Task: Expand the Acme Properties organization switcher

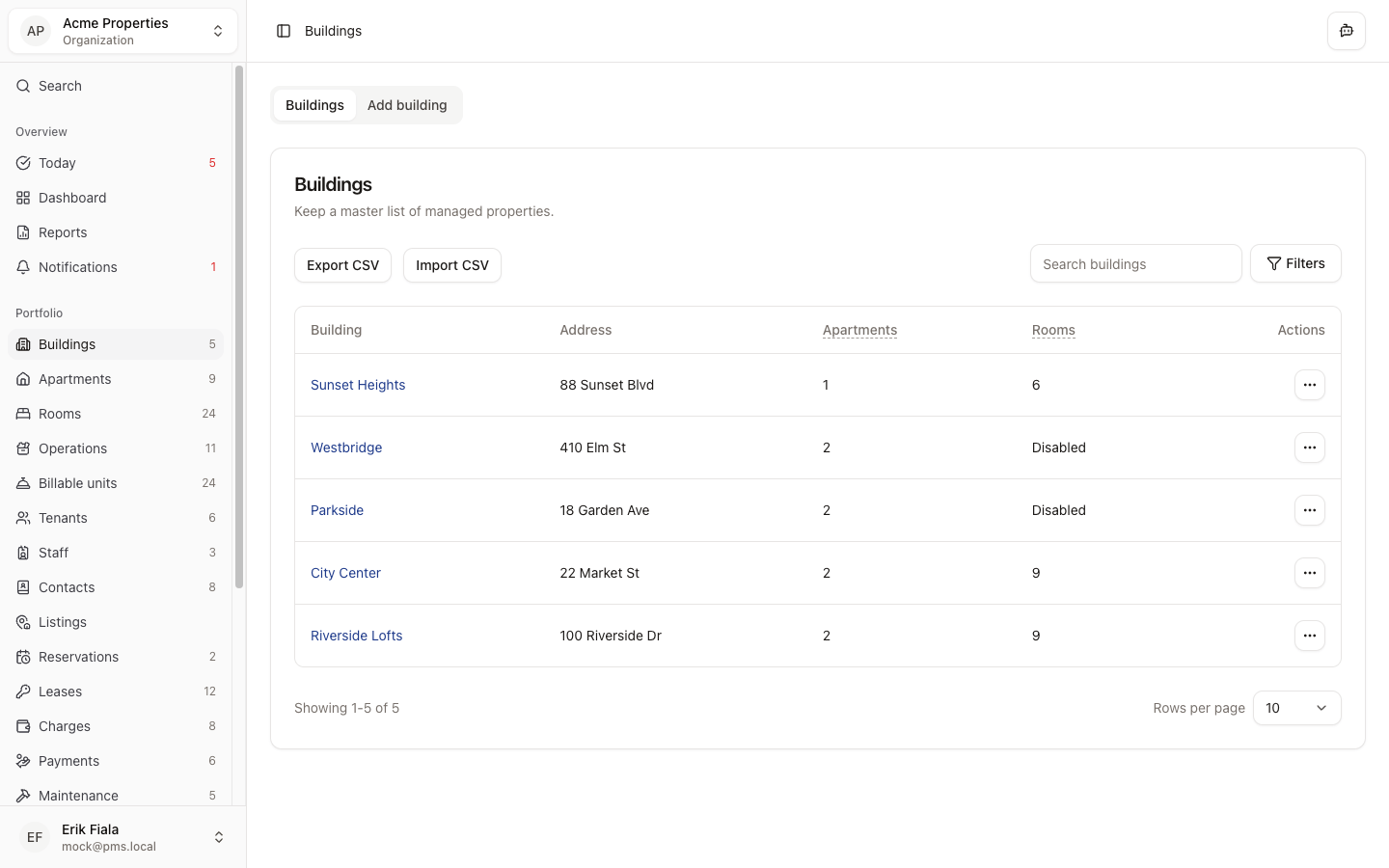Action: (x=123, y=31)
